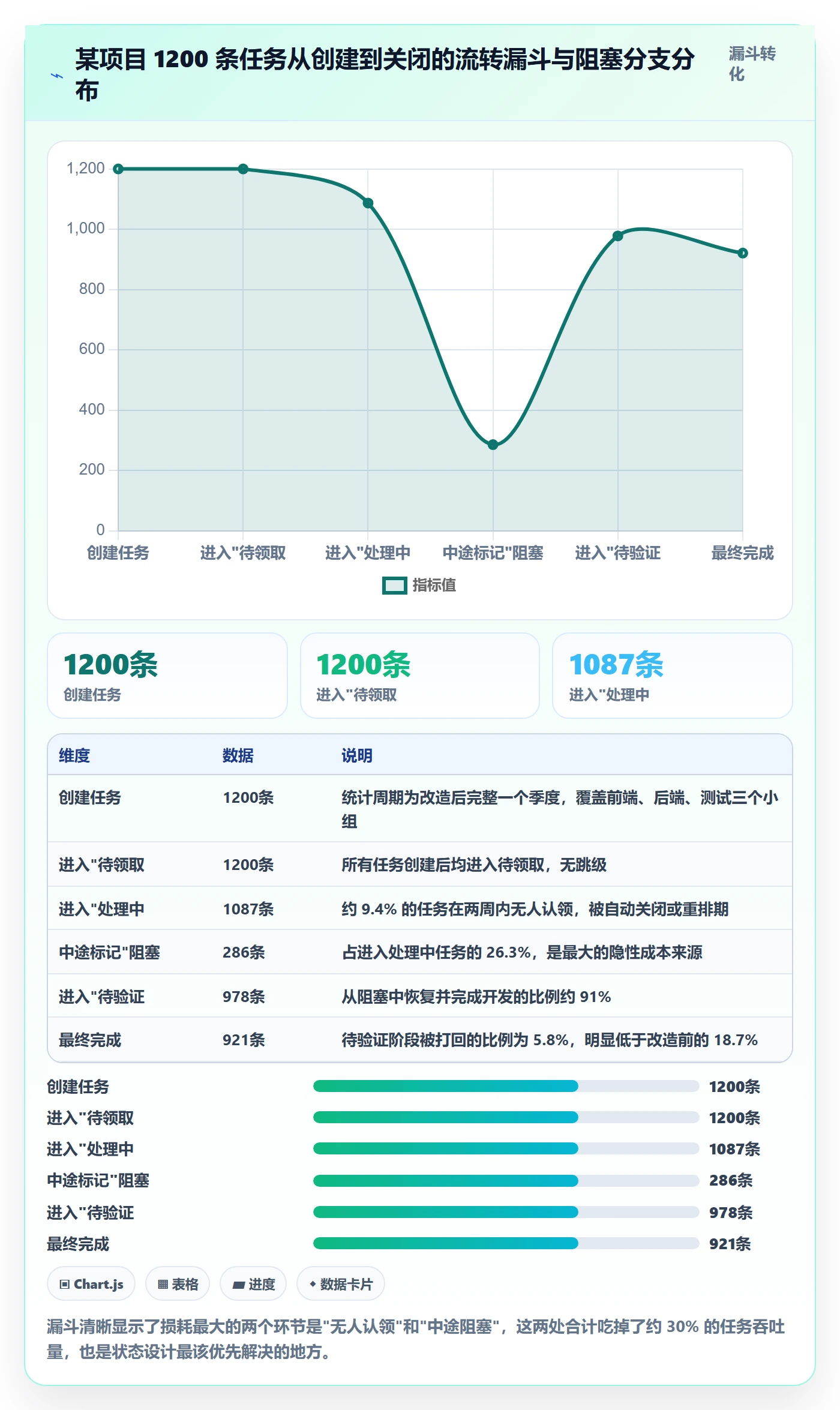Image resolution: width=840 pixels, height=1410 pixels.
Task: Select the 中途标记"阻塞 cell in the table
Action: coord(109,952)
